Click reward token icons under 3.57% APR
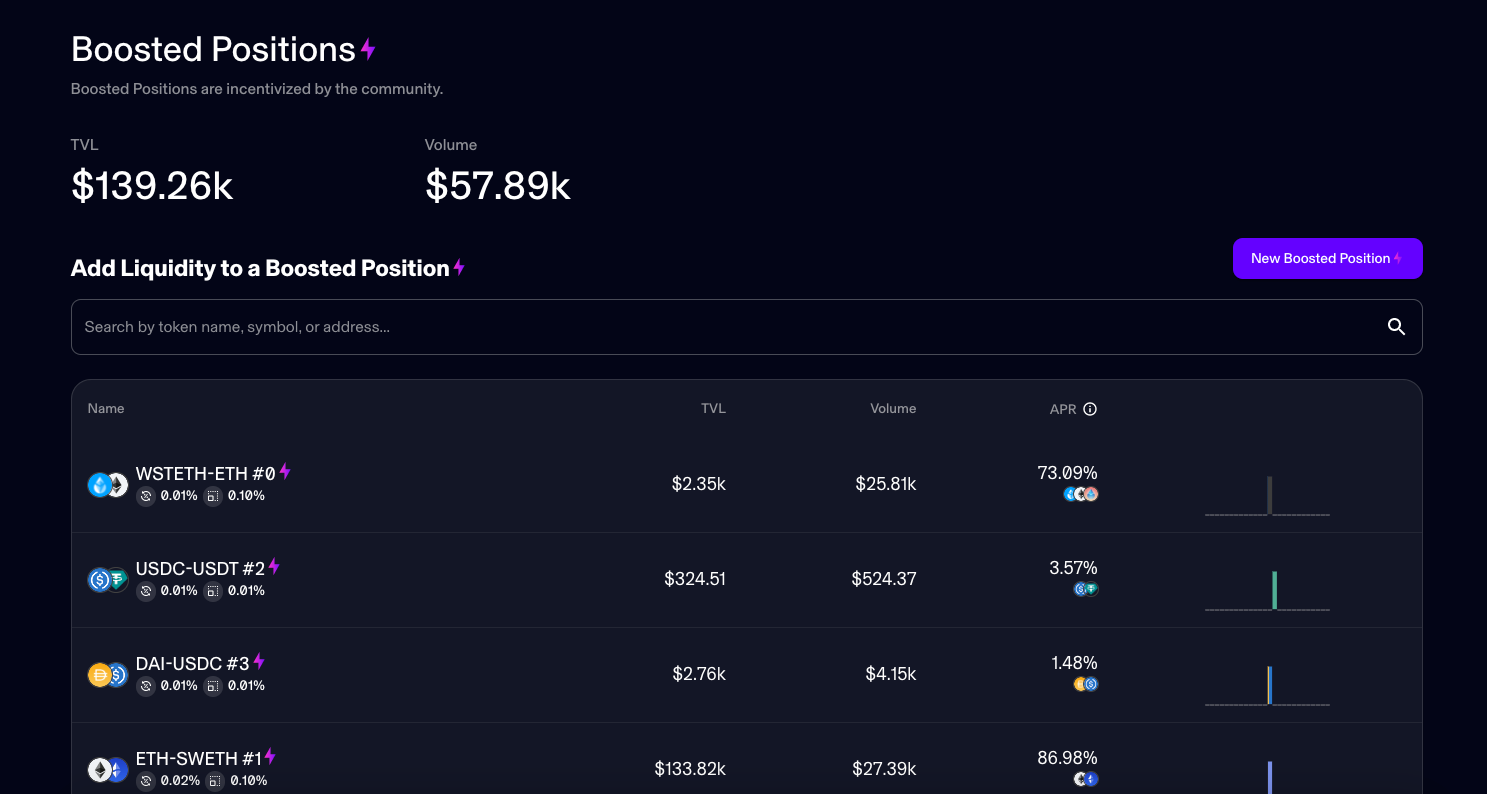1487x794 pixels. point(1086,589)
